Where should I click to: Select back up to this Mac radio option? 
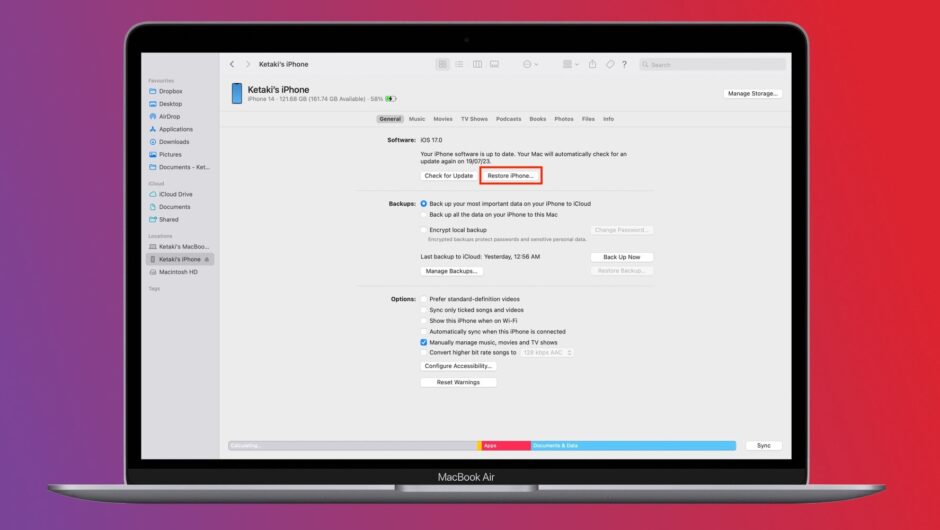(x=424, y=215)
